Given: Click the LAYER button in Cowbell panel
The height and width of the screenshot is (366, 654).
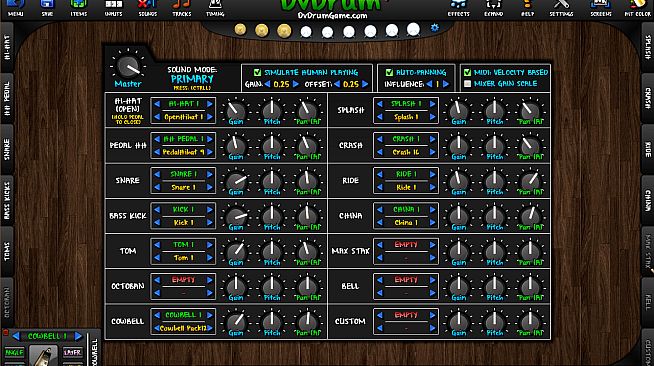Looking at the screenshot, I should click(72, 353).
